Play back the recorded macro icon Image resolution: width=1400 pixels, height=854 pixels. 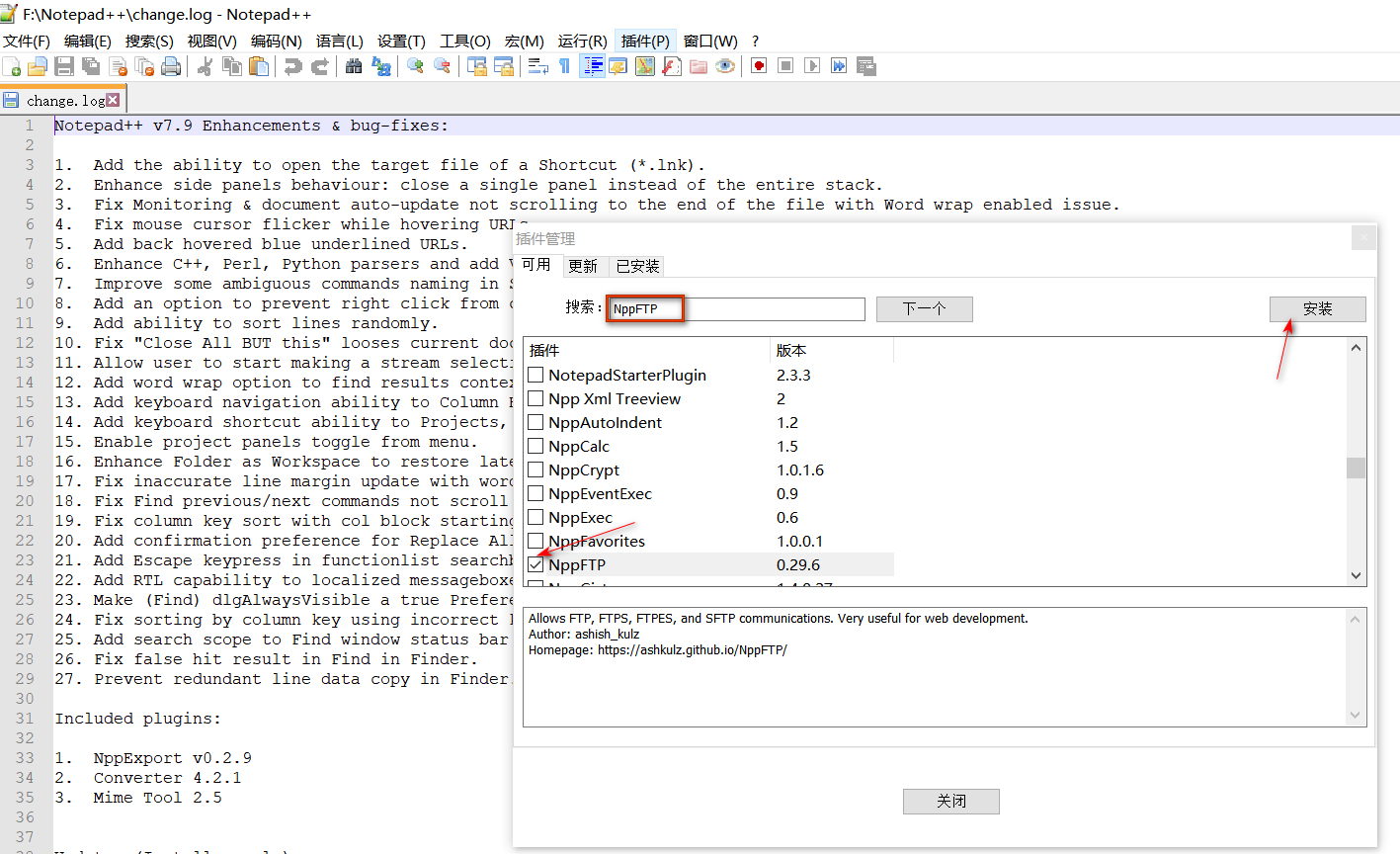click(812, 66)
